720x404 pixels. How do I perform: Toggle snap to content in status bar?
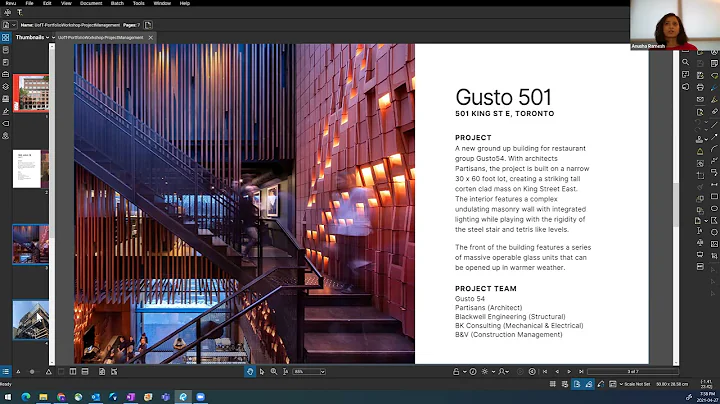(x=577, y=384)
